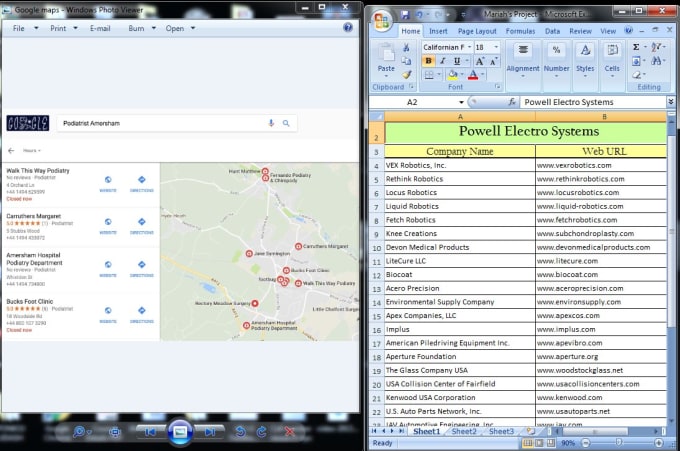
Task: Click the Format Painter brush icon
Action: (406, 75)
